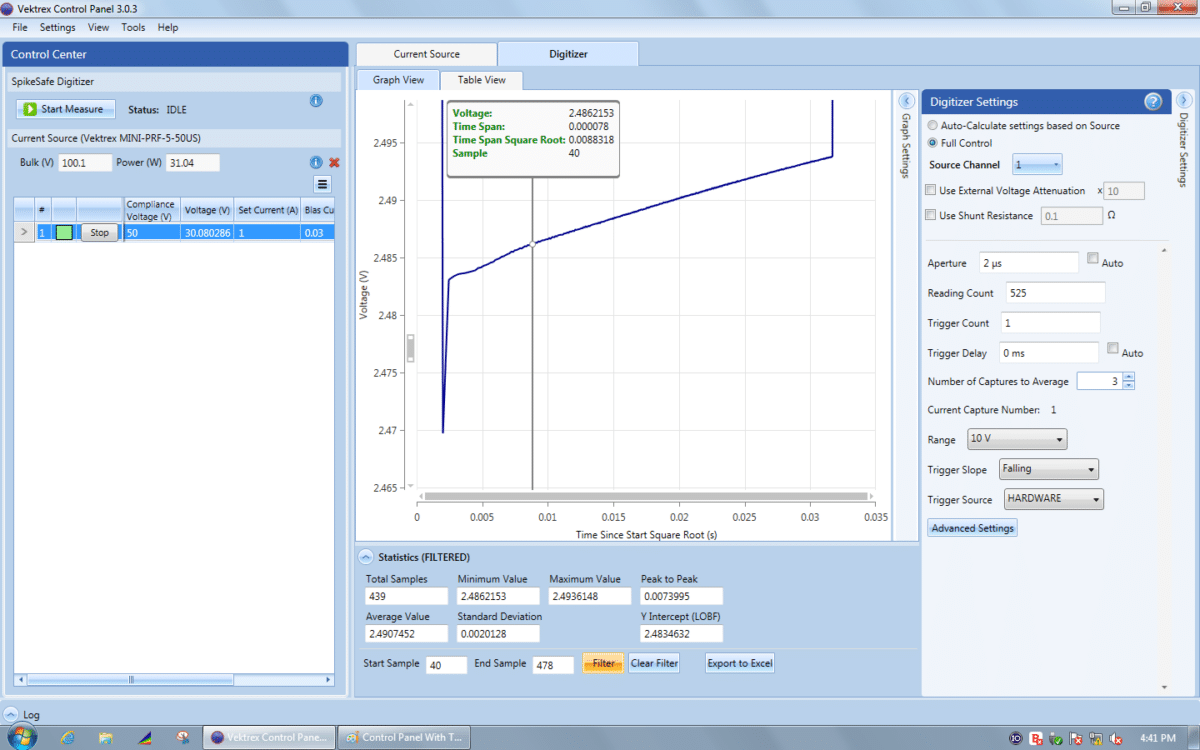
Task: Open the file explorer taskbar icon
Action: [106, 738]
